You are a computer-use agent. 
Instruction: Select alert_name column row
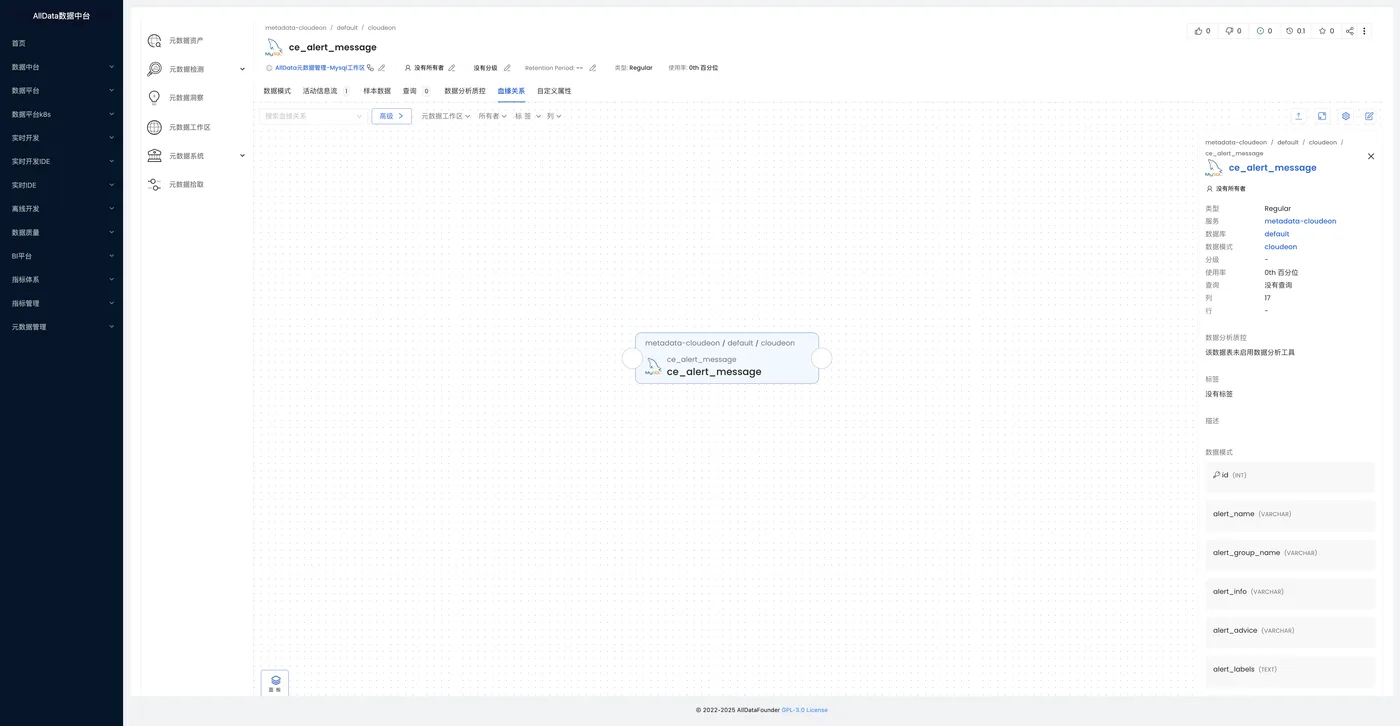[1290, 514]
